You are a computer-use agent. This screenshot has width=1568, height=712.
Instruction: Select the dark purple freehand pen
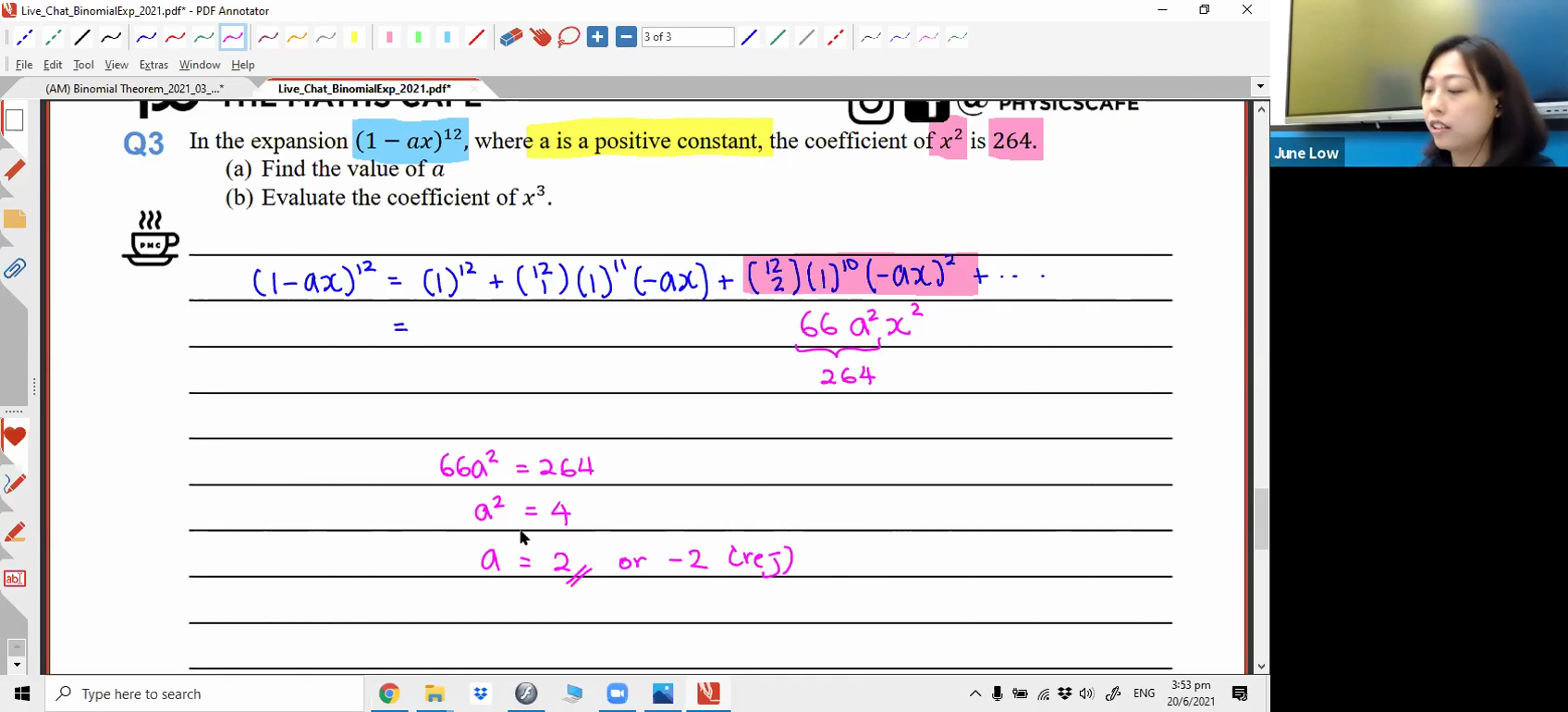(268, 38)
